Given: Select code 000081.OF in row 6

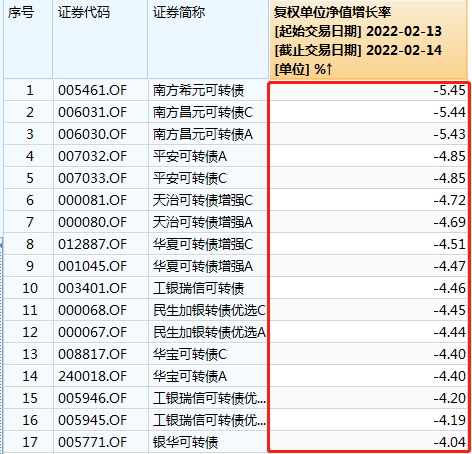Looking at the screenshot, I should [x=92, y=200].
